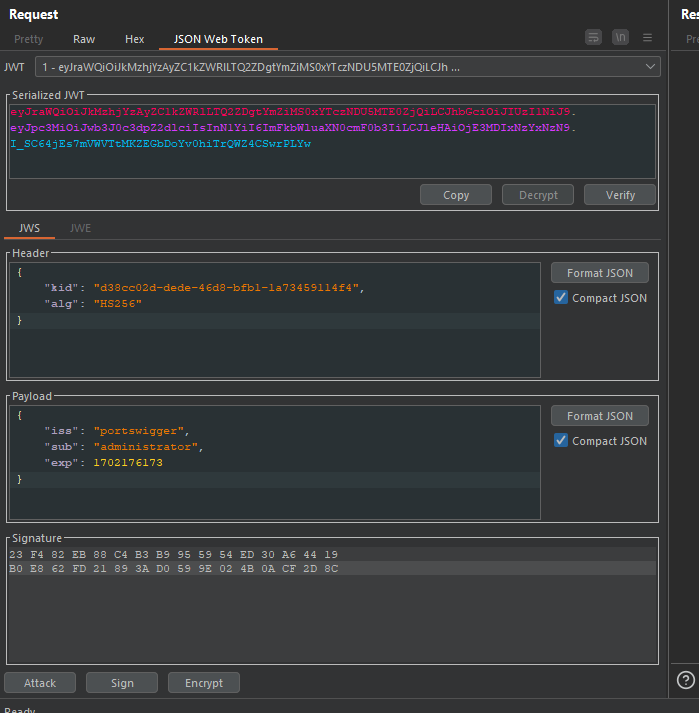
Task: Click the Sign button
Action: (x=122, y=683)
